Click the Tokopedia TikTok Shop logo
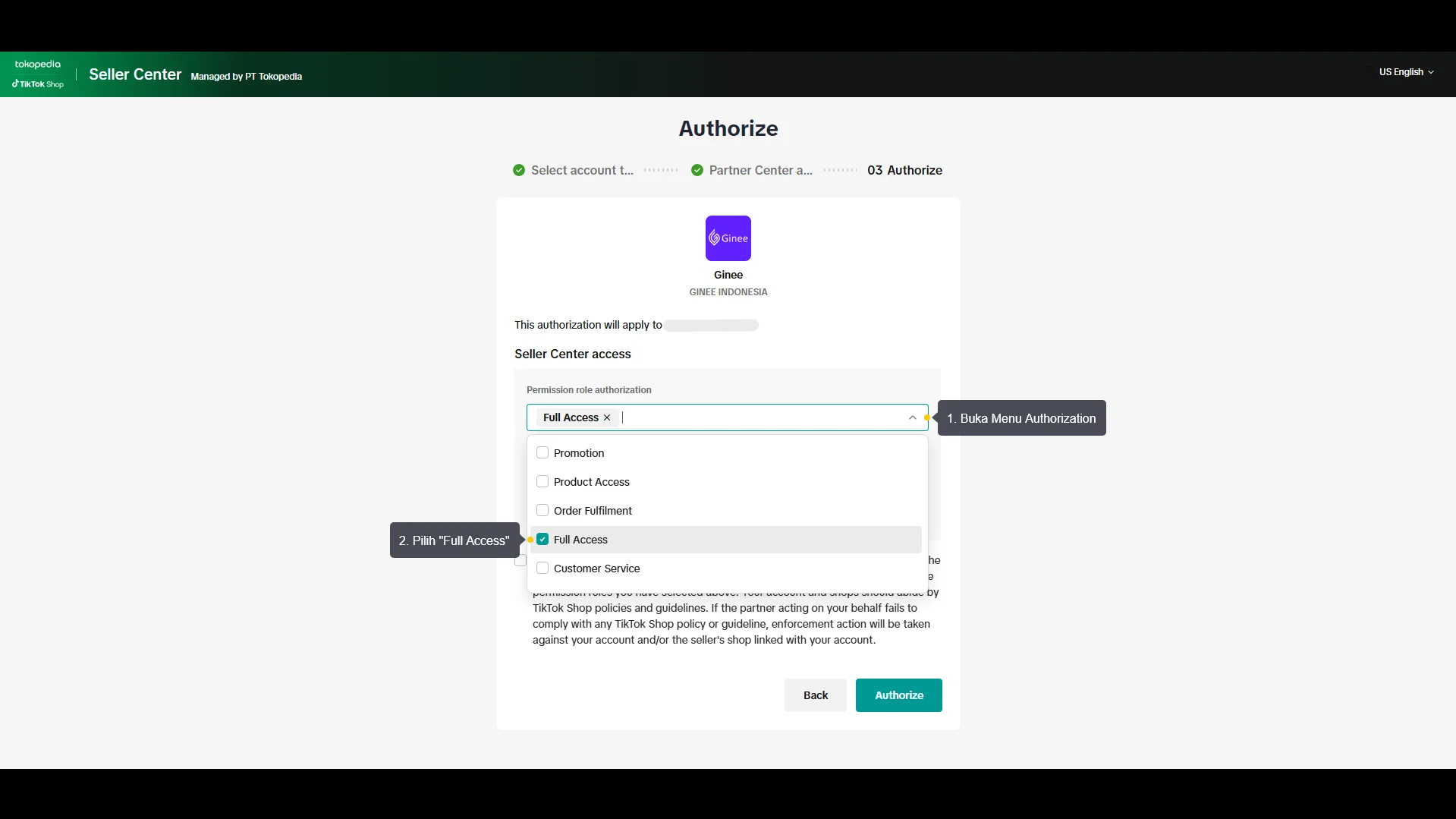 (38, 74)
